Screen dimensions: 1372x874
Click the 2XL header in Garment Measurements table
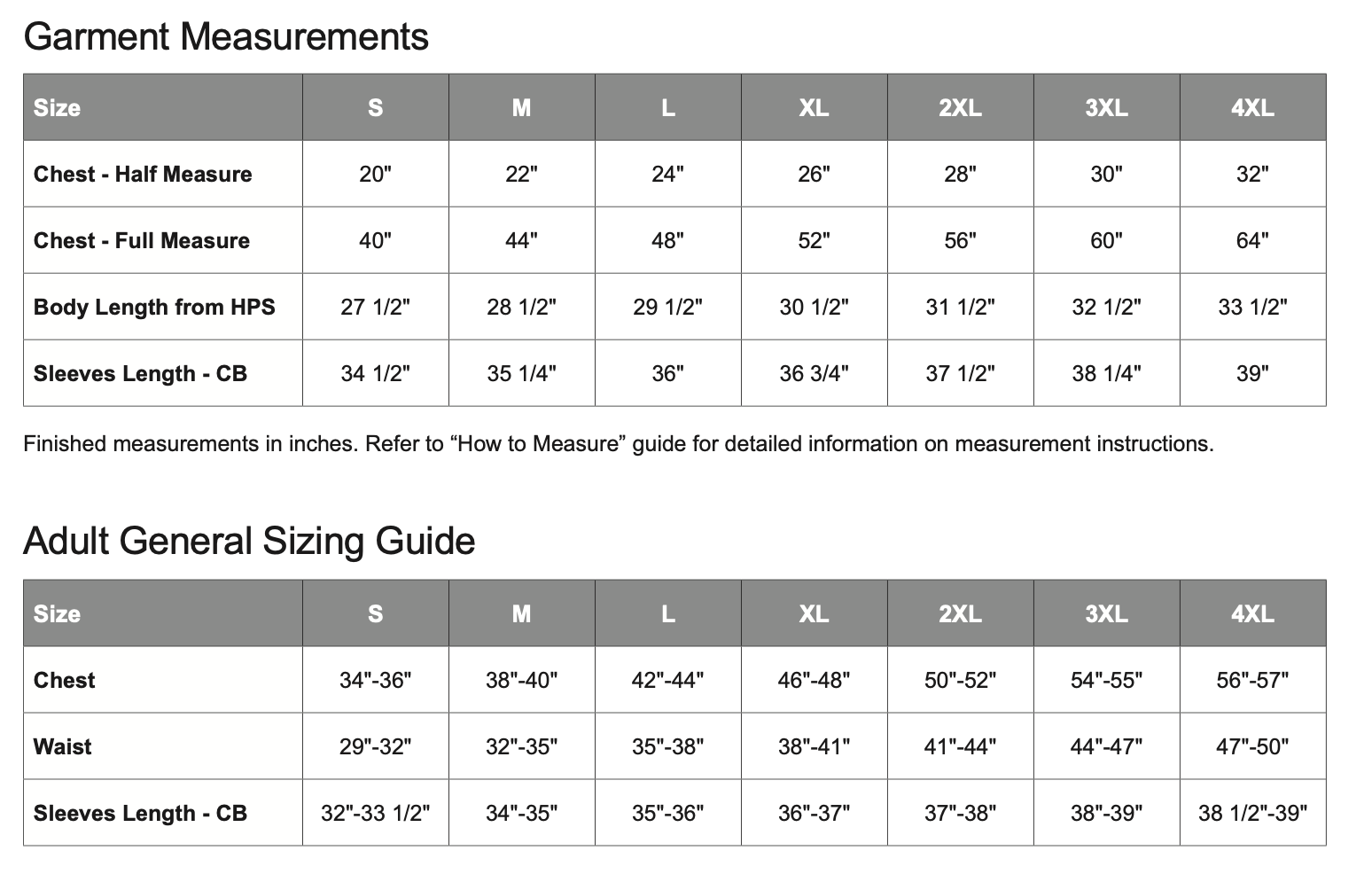click(x=960, y=108)
